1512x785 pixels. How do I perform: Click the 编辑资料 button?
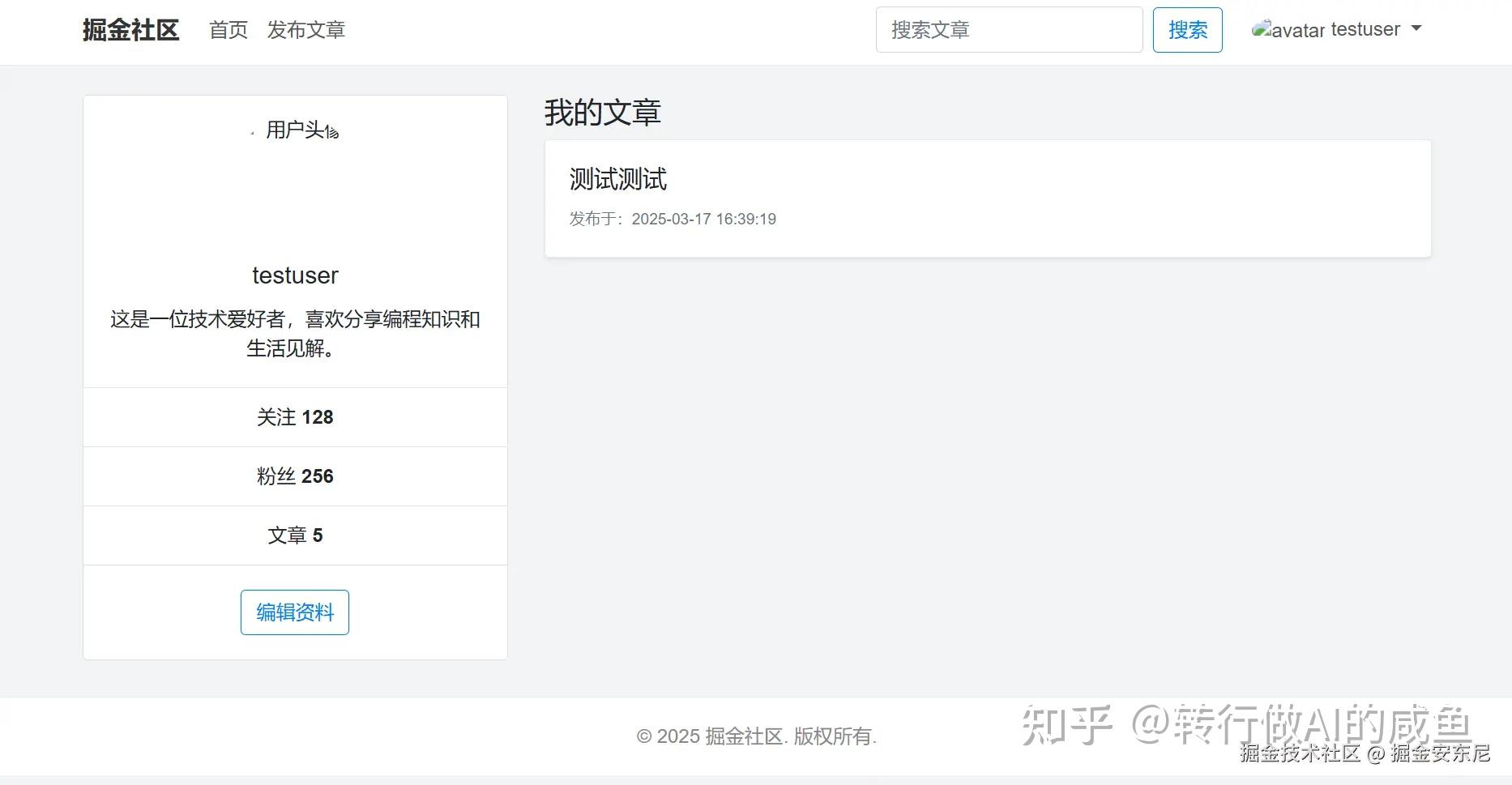click(x=295, y=612)
